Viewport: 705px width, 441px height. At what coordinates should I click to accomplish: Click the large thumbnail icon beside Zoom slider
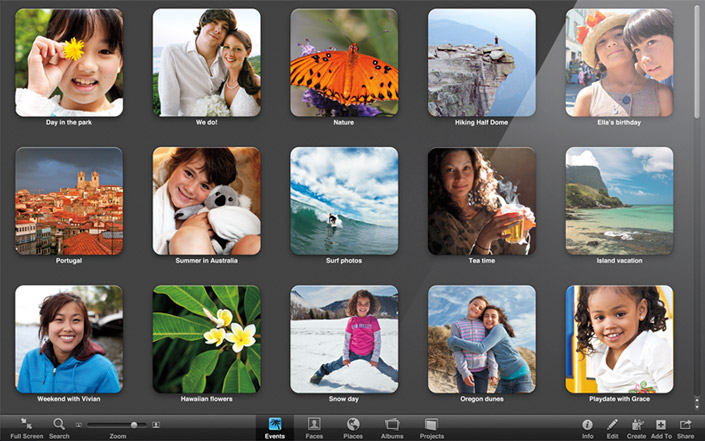coord(156,424)
